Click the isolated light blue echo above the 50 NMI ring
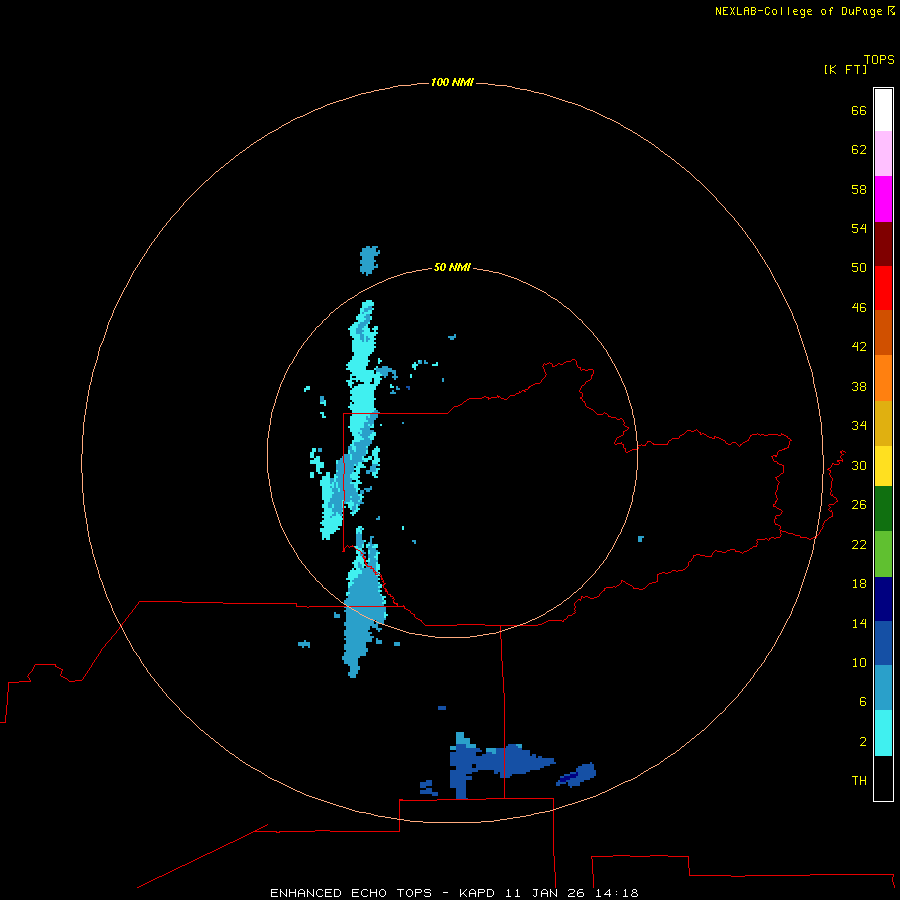The width and height of the screenshot is (900, 900). click(x=369, y=260)
